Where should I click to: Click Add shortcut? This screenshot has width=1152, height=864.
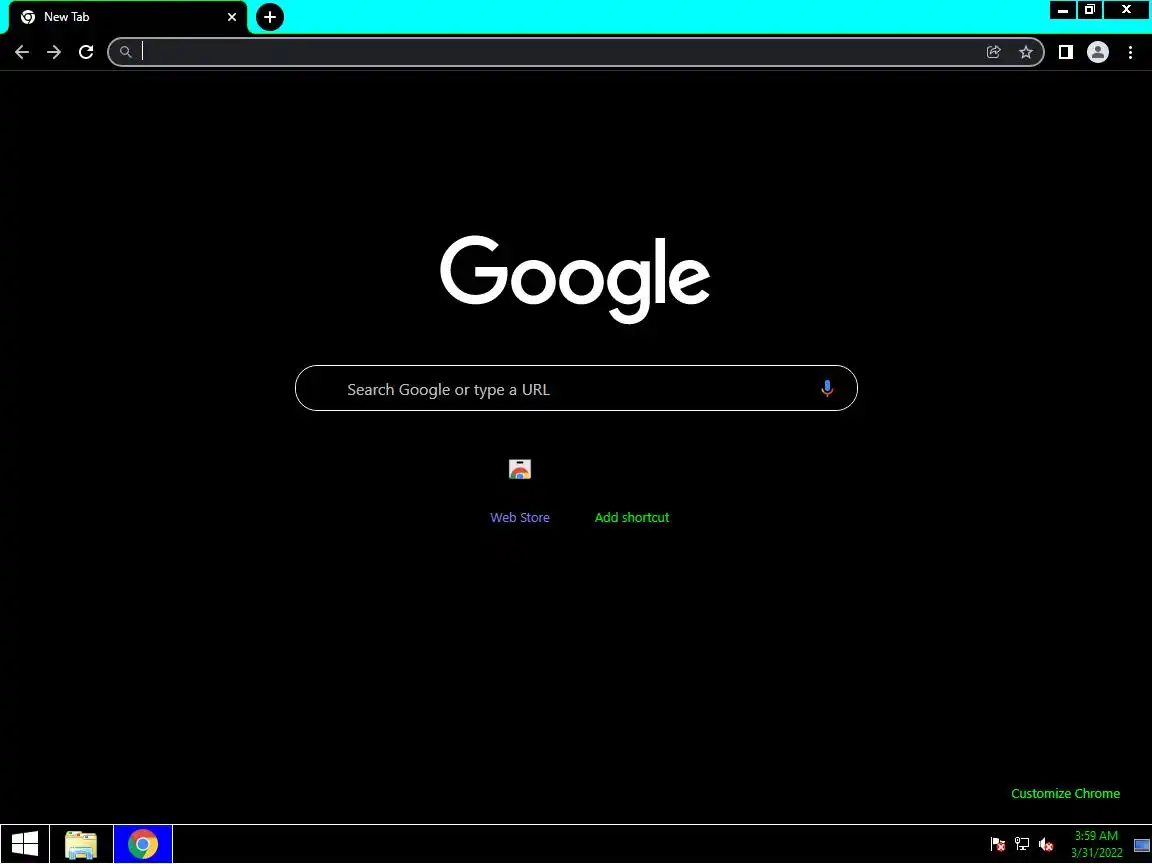coord(632,518)
